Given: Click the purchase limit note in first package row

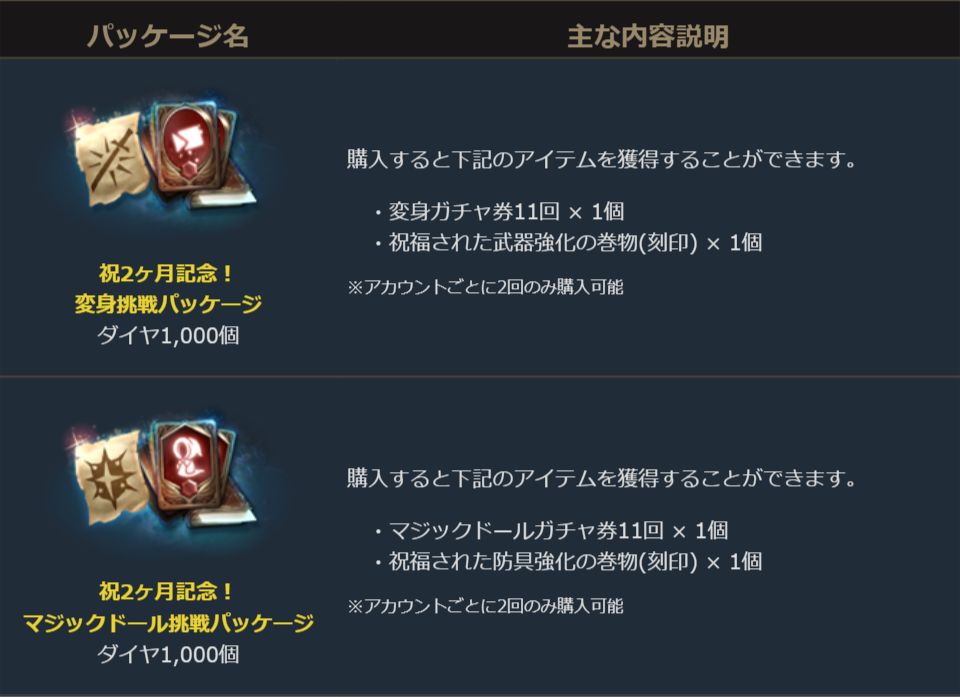Looking at the screenshot, I should pos(484,287).
